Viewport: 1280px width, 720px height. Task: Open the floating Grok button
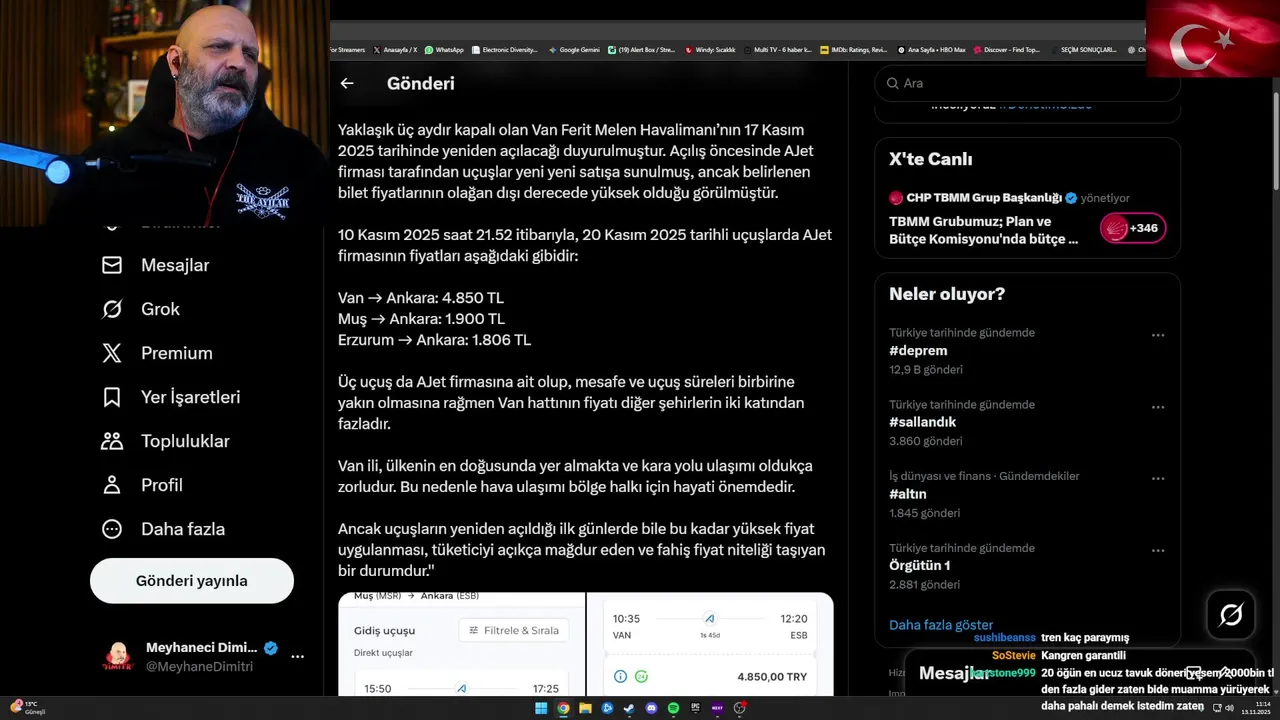click(1231, 615)
